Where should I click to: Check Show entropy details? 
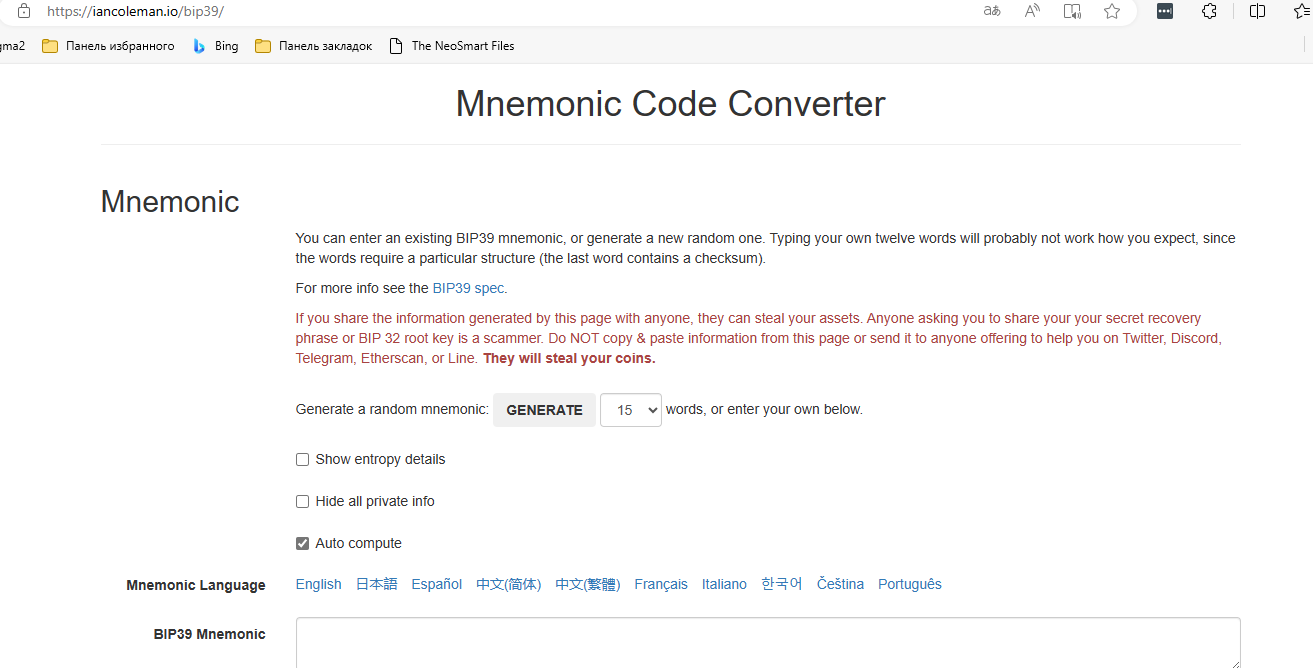point(302,460)
